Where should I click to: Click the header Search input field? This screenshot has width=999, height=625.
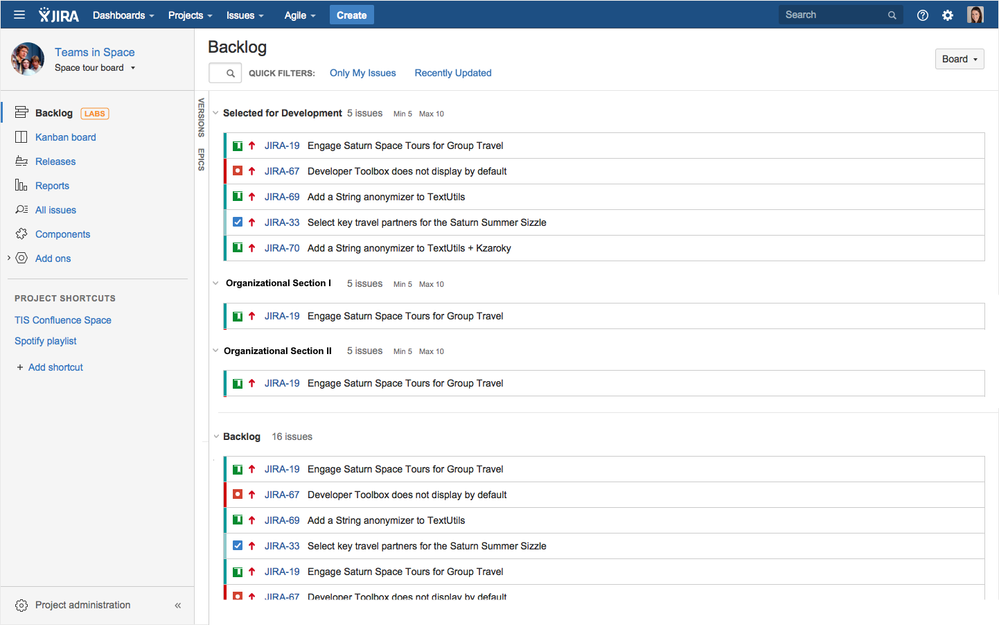(x=839, y=15)
